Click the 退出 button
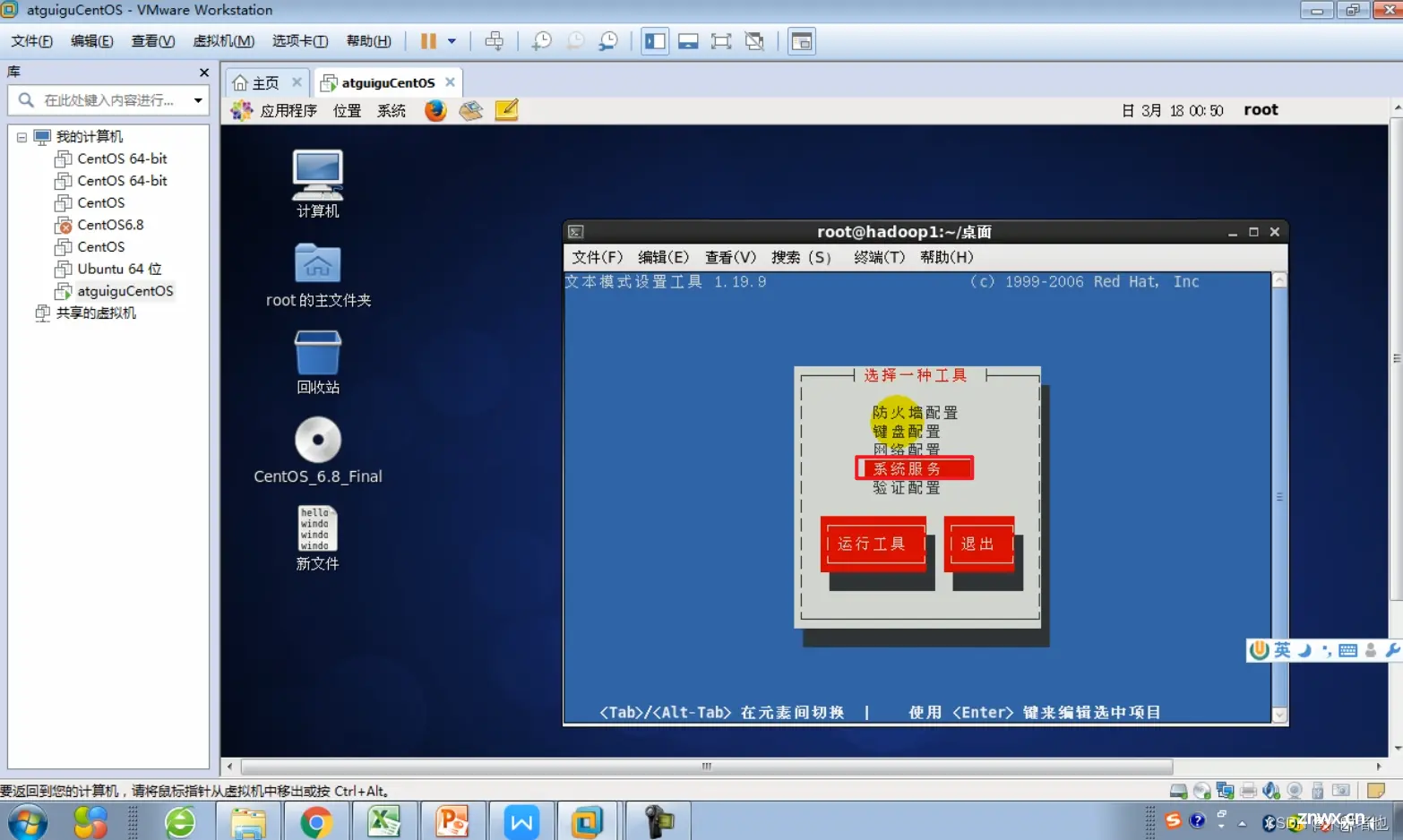The height and width of the screenshot is (840, 1403). 978,544
